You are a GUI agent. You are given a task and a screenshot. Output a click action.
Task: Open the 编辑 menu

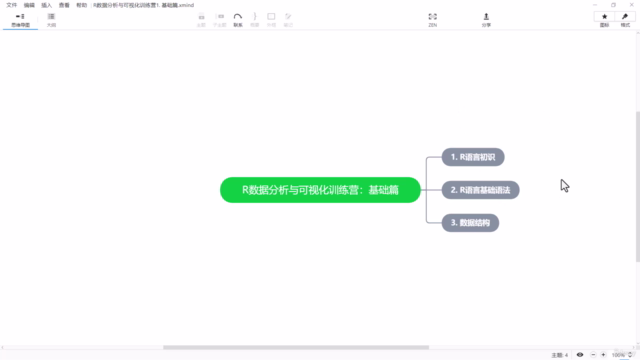click(x=29, y=5)
